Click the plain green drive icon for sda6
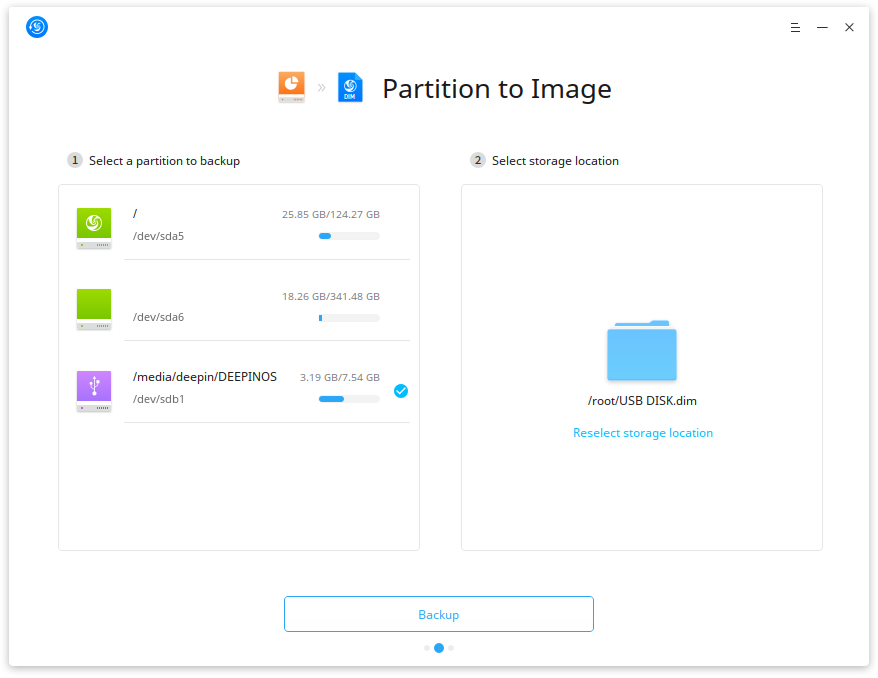This screenshot has width=878, height=678. pos(94,309)
